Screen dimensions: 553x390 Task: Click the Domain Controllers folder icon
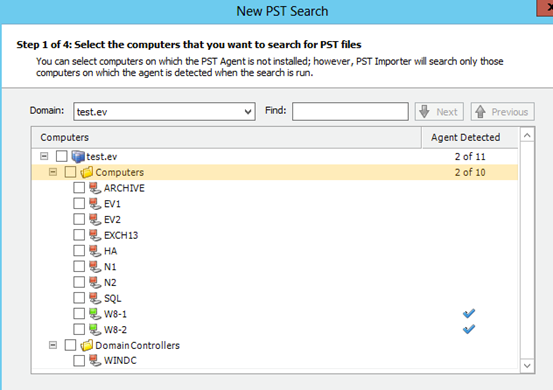click(x=86, y=345)
